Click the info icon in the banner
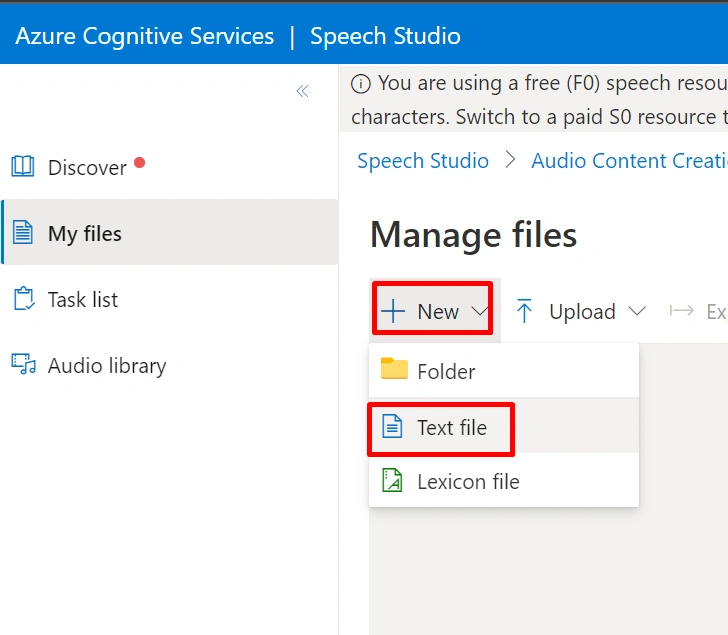This screenshot has width=728, height=635. pos(361,84)
